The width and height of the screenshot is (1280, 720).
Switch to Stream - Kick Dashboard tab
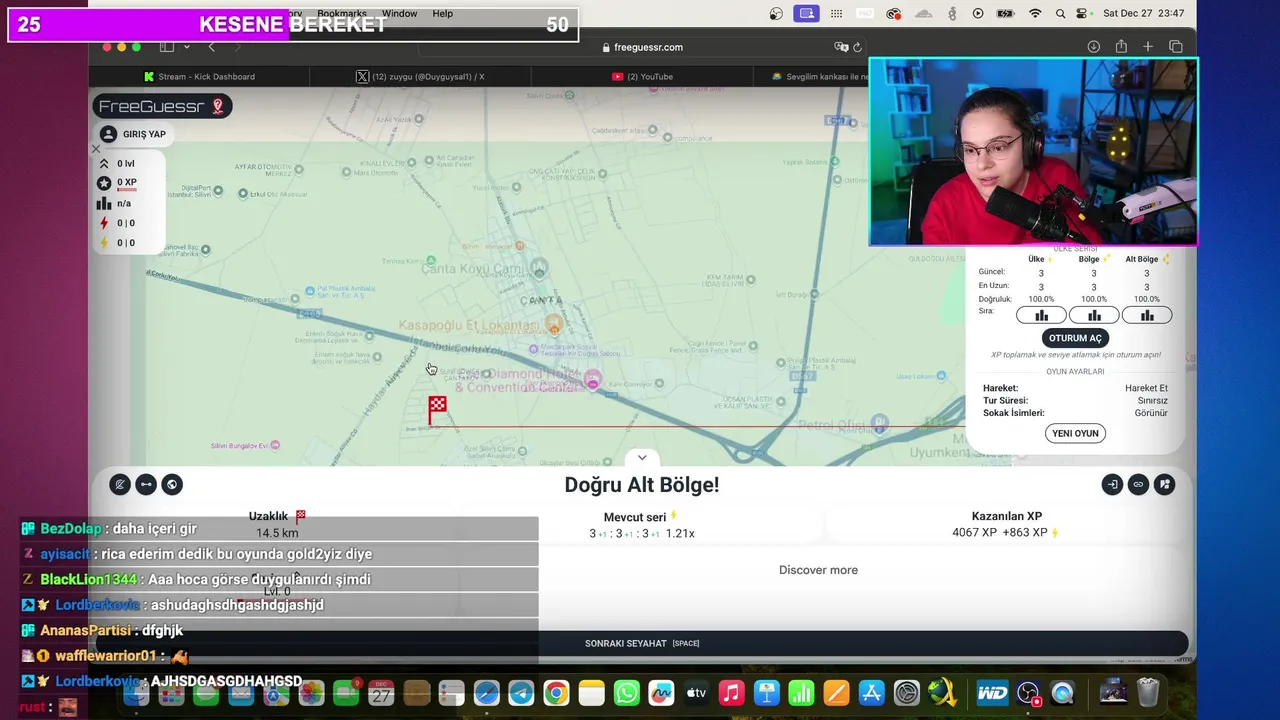[199, 77]
